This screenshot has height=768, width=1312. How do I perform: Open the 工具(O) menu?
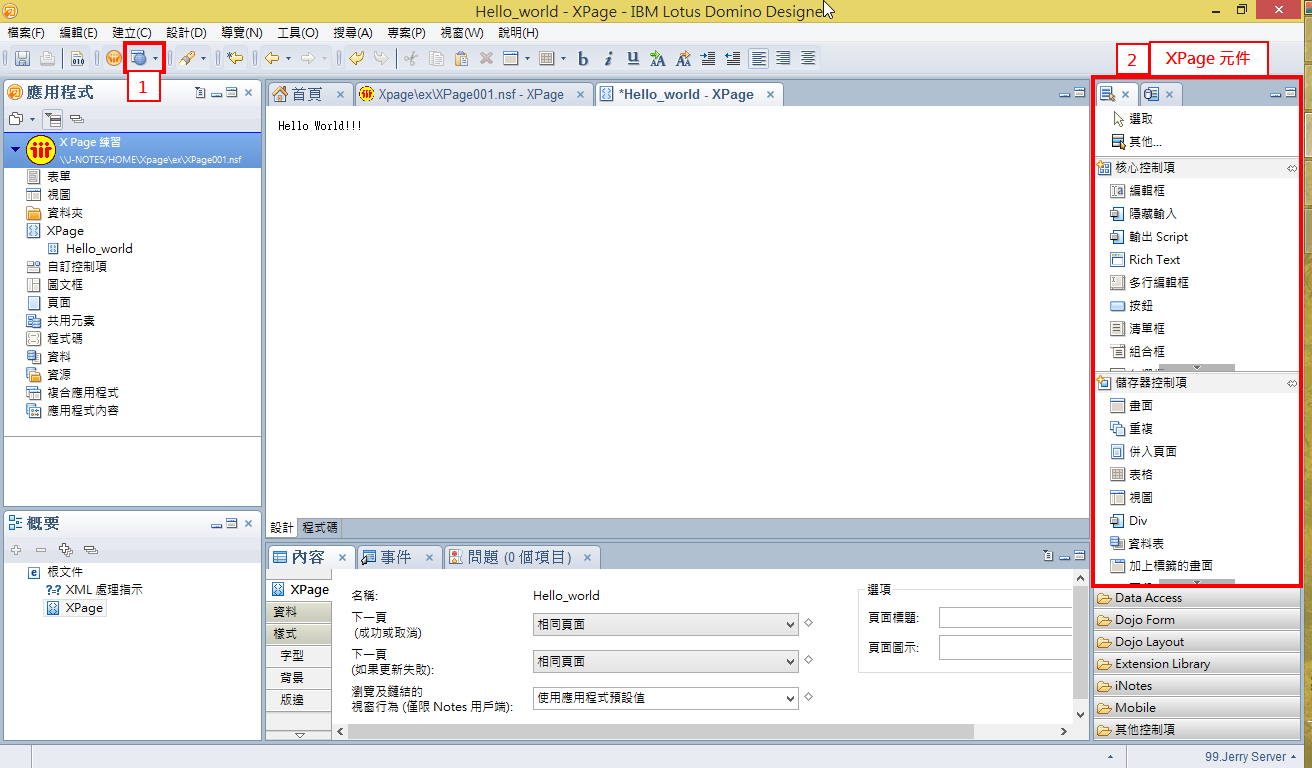(x=298, y=33)
